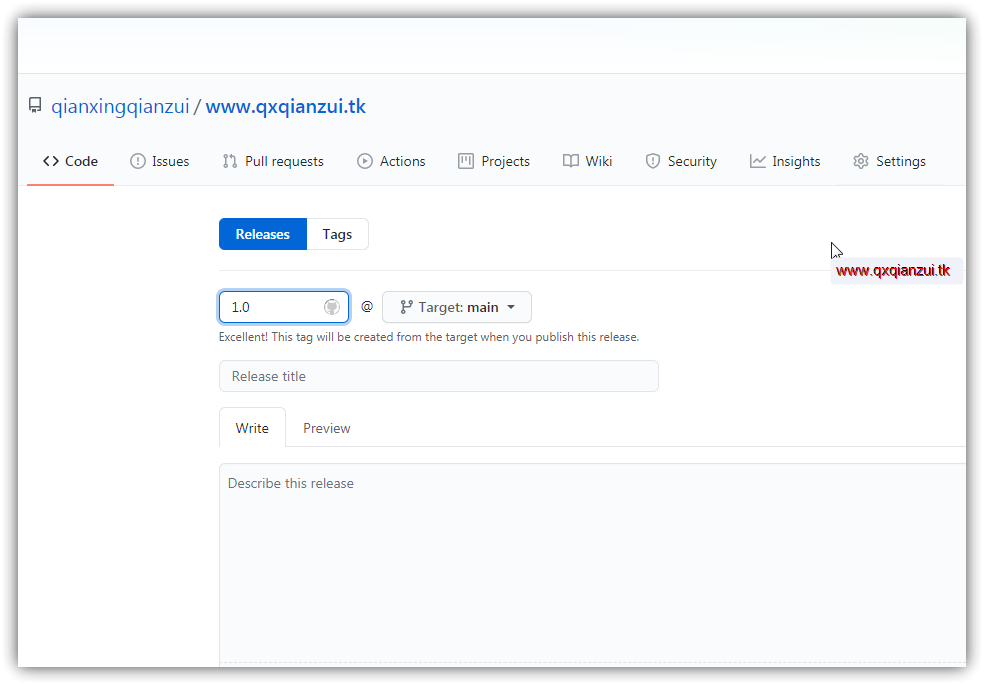Viewport: 984px width, 685px height.
Task: Select the Code tab icon
Action: click(52, 161)
